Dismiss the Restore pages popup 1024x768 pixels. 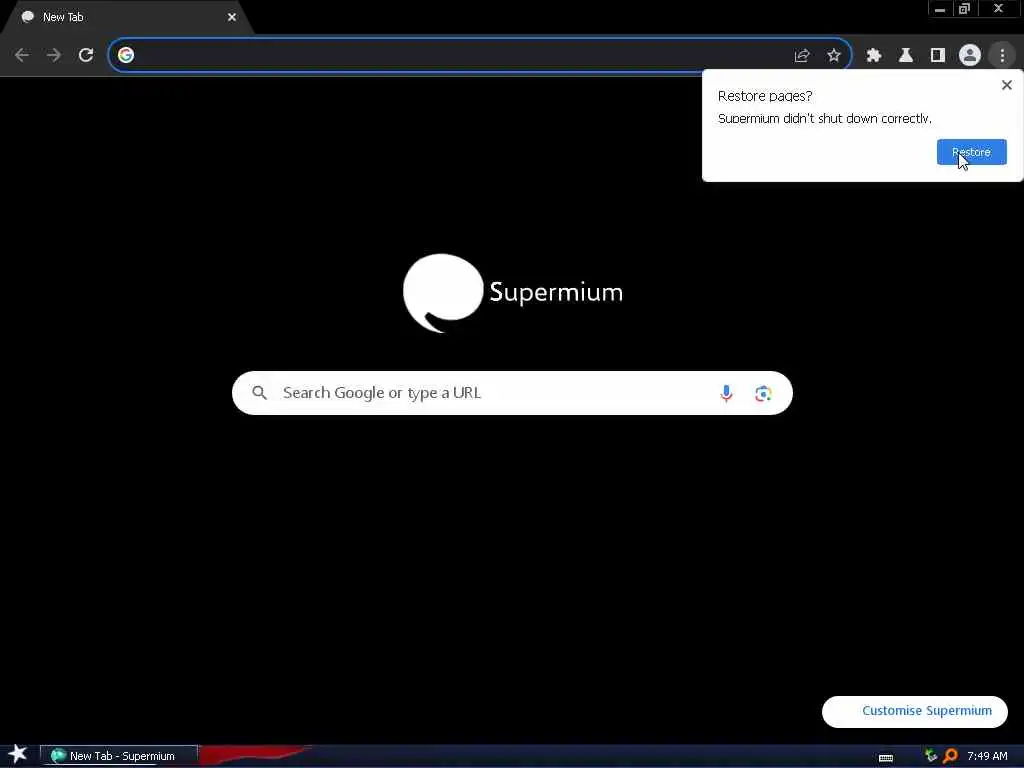(1006, 85)
